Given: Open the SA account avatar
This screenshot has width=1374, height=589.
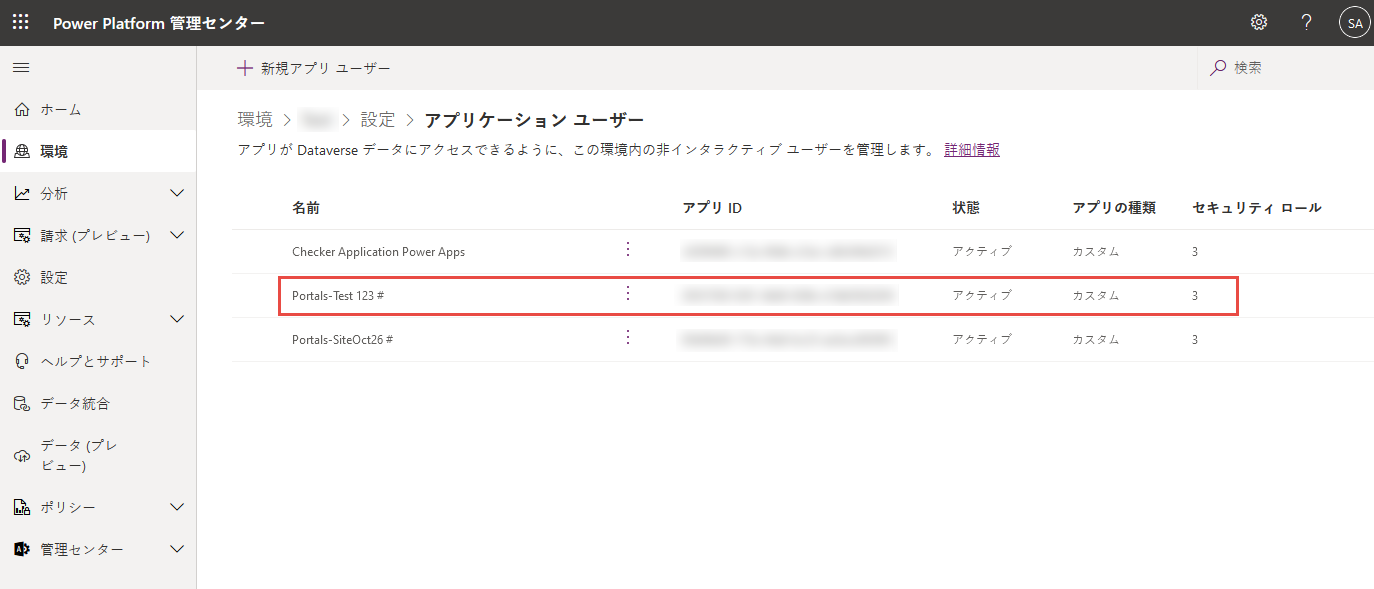Looking at the screenshot, I should click(1354, 22).
